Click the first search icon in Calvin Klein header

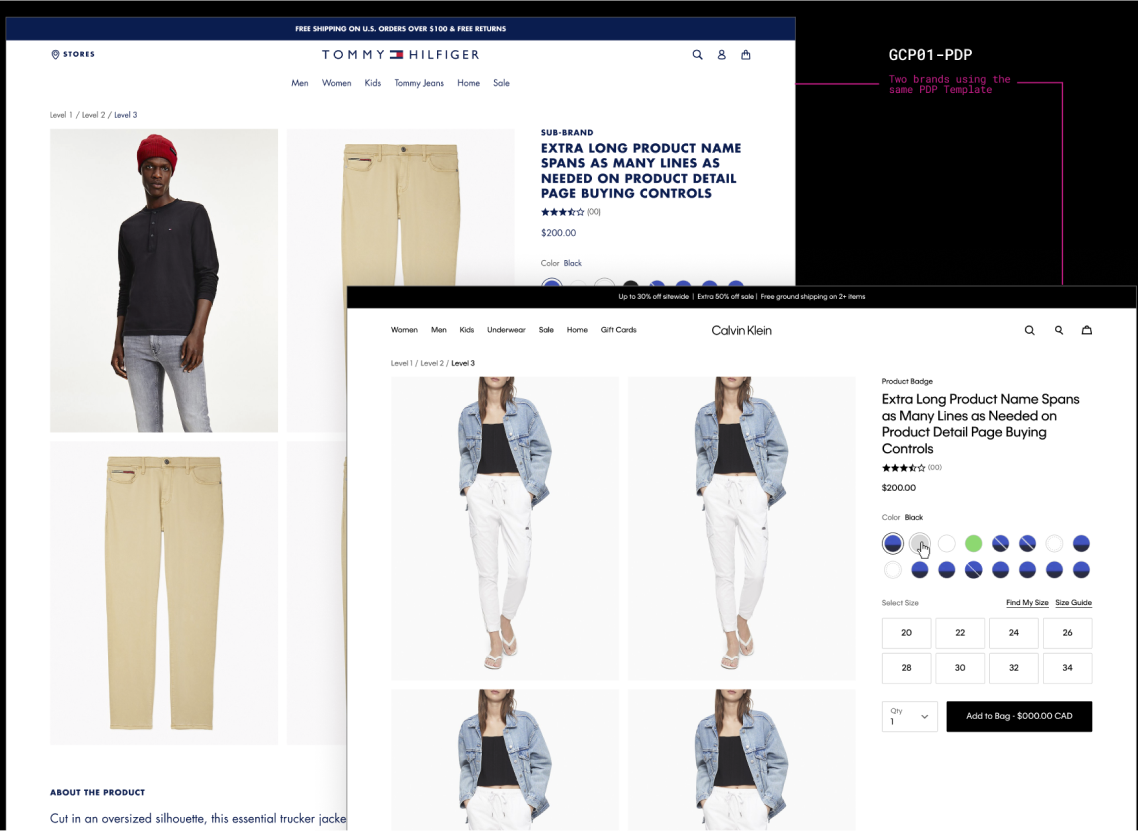[x=1029, y=330]
